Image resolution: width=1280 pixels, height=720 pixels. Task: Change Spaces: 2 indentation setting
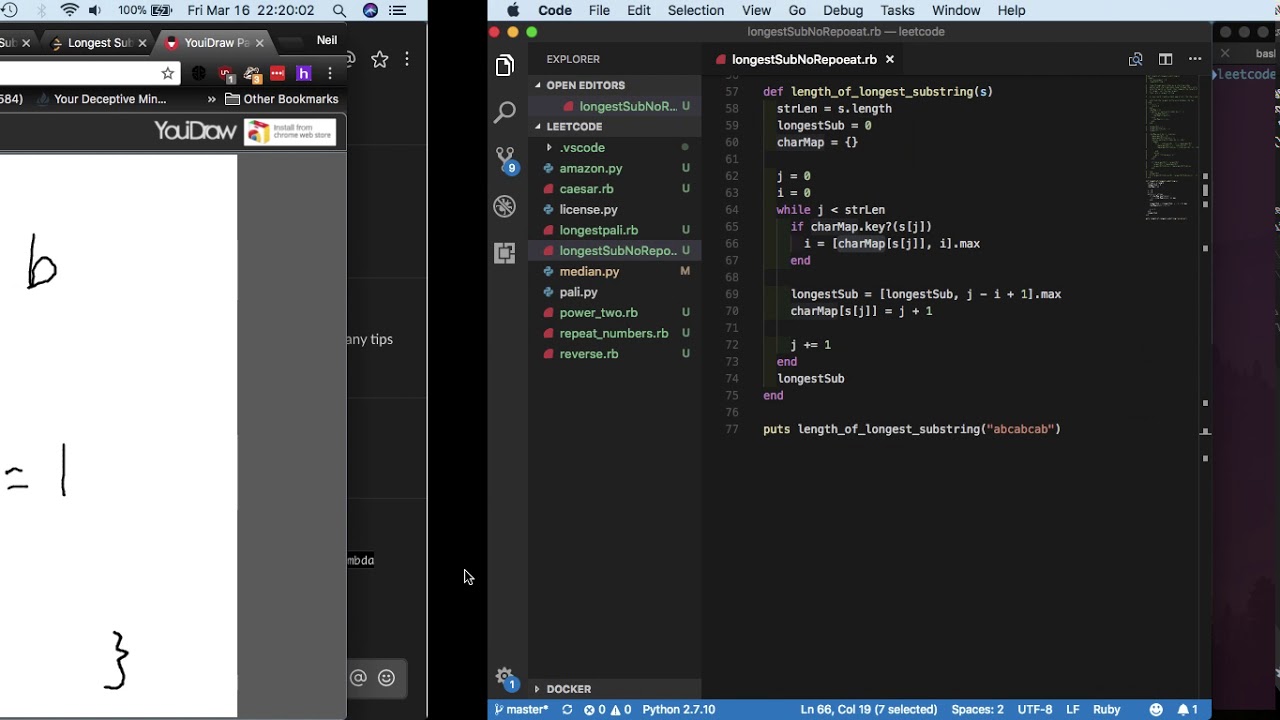(x=977, y=710)
